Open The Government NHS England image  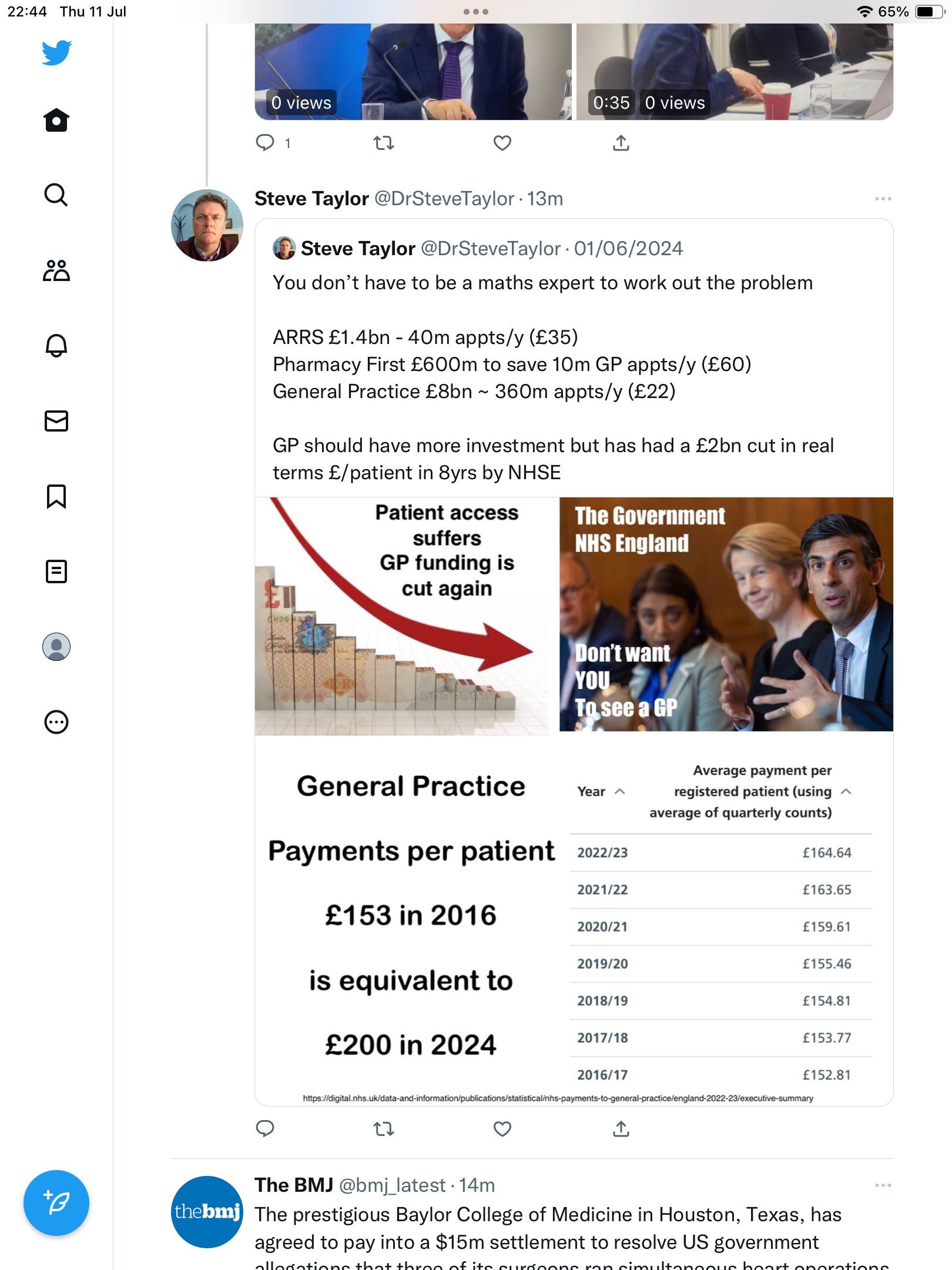pos(726,614)
